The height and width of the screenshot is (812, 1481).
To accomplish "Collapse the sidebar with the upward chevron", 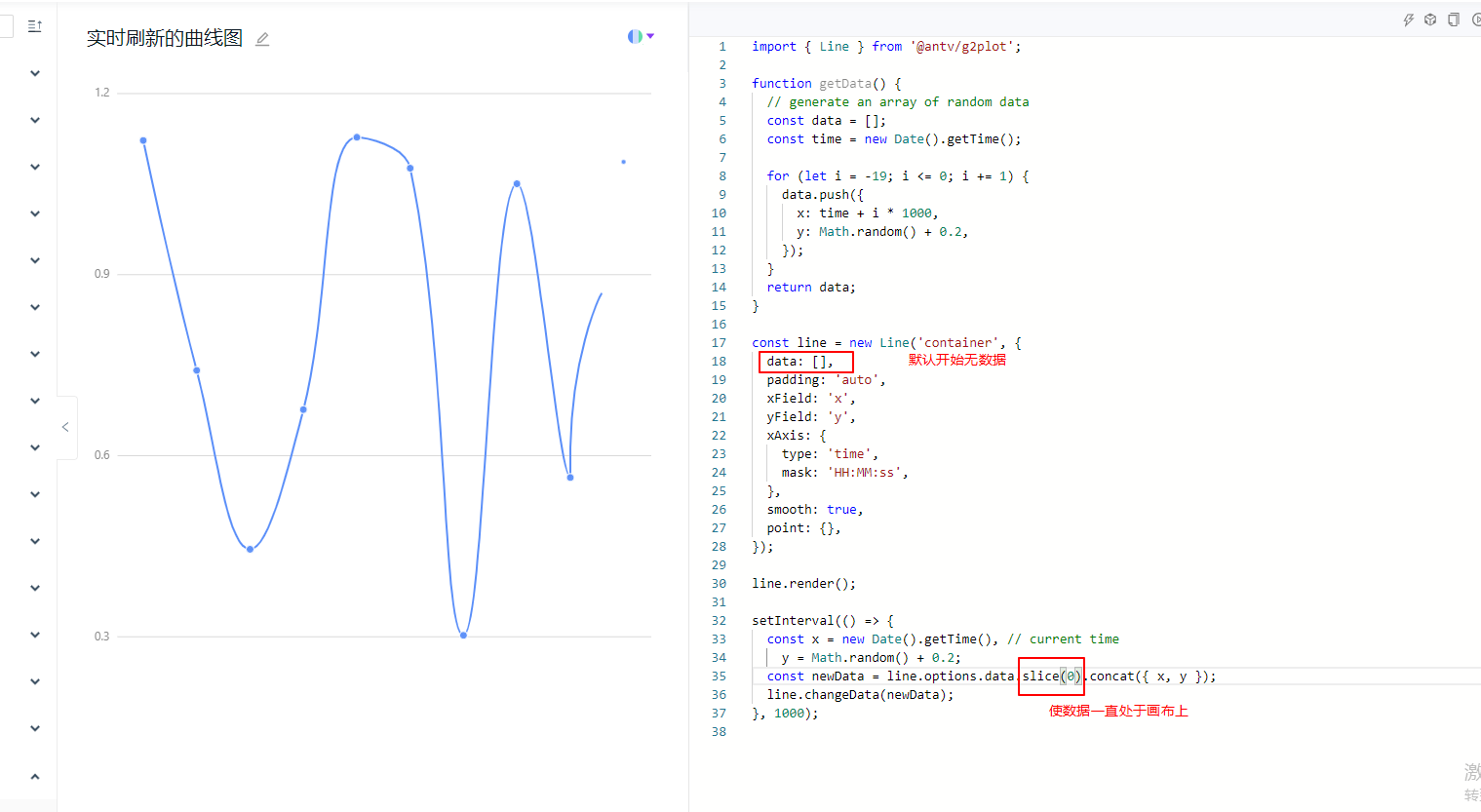I will point(34,776).
